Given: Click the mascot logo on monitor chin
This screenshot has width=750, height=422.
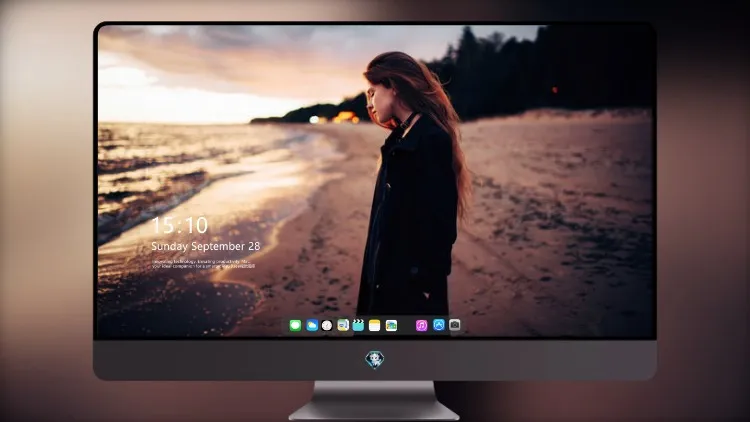Looking at the screenshot, I should [x=375, y=360].
